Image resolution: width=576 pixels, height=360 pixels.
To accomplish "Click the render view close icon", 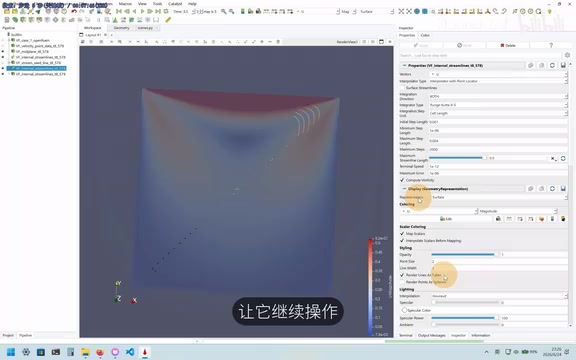I will (390, 42).
